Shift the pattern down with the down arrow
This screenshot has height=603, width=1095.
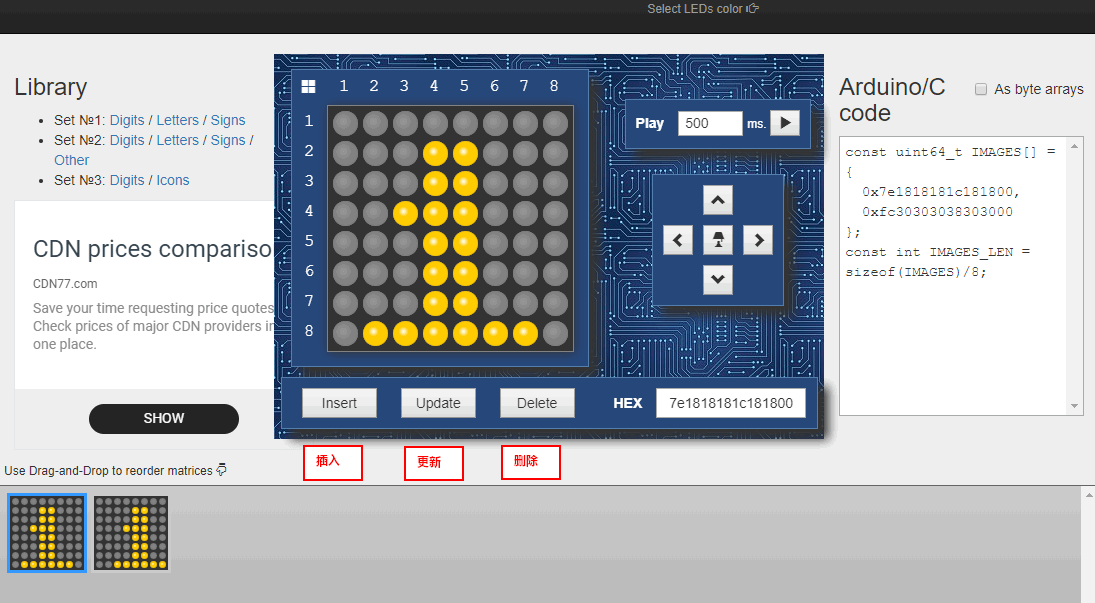click(x=717, y=279)
